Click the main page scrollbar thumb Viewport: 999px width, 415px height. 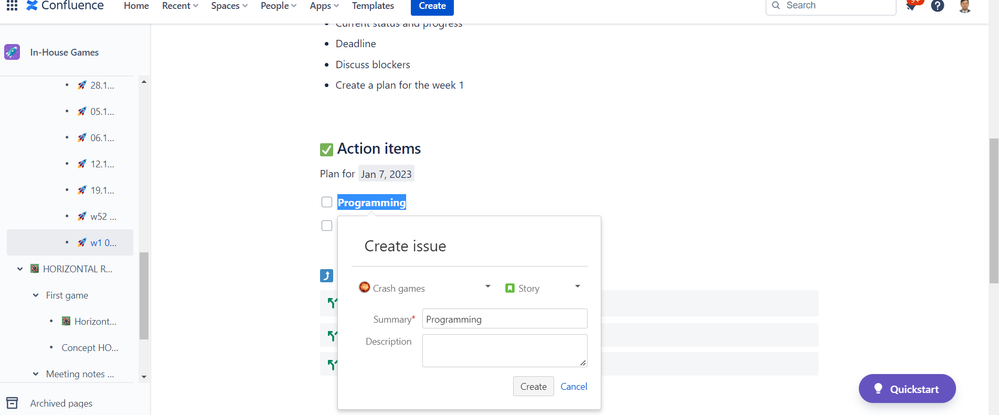(x=994, y=211)
